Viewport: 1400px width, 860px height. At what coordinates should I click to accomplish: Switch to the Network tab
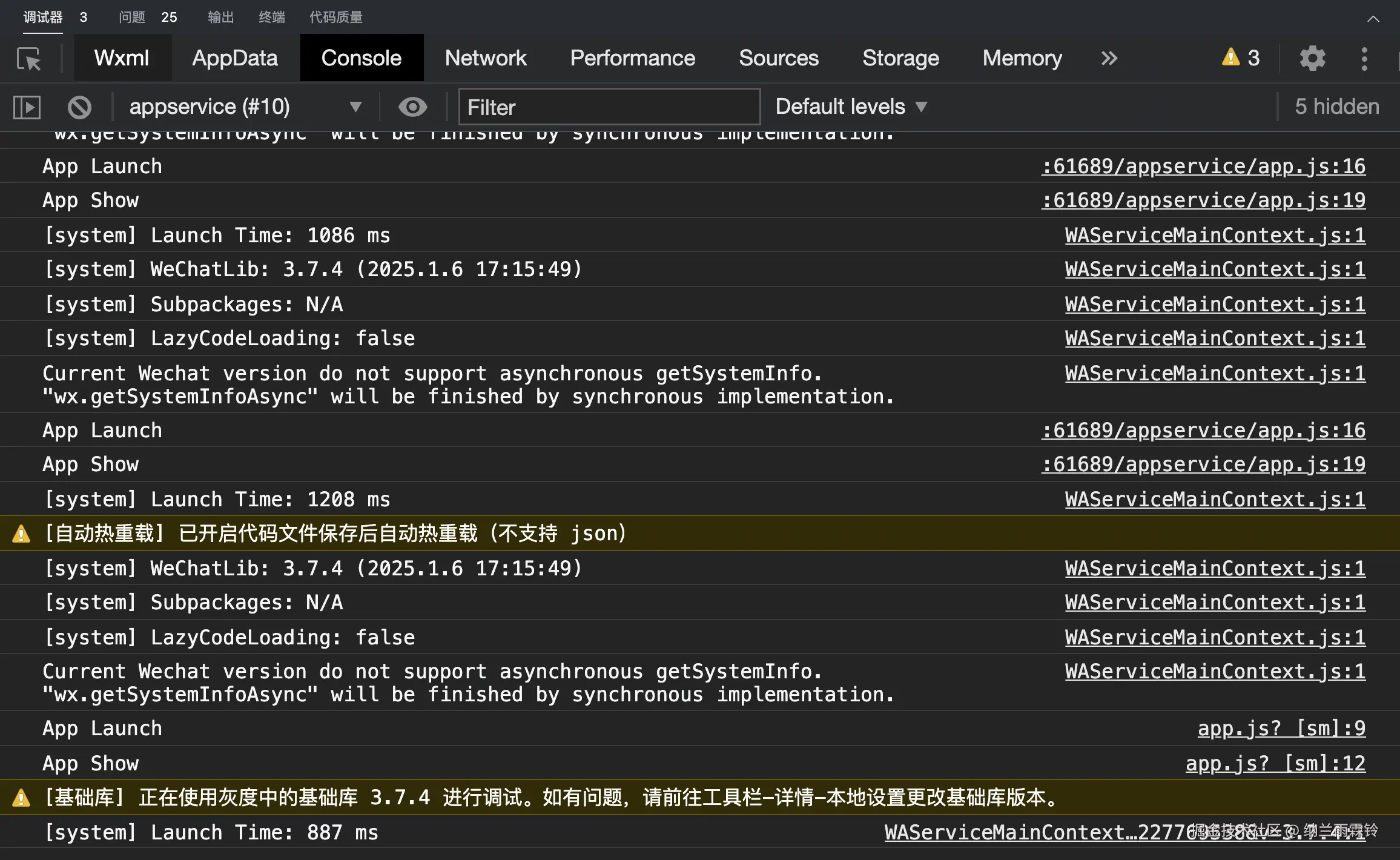pos(485,58)
